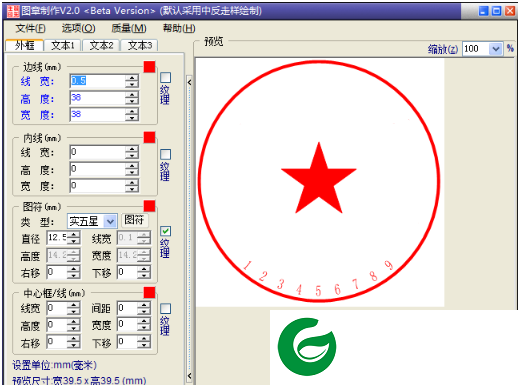520x385 pixels.
Task: Pick the 内线 red color swatch
Action: (x=149, y=137)
